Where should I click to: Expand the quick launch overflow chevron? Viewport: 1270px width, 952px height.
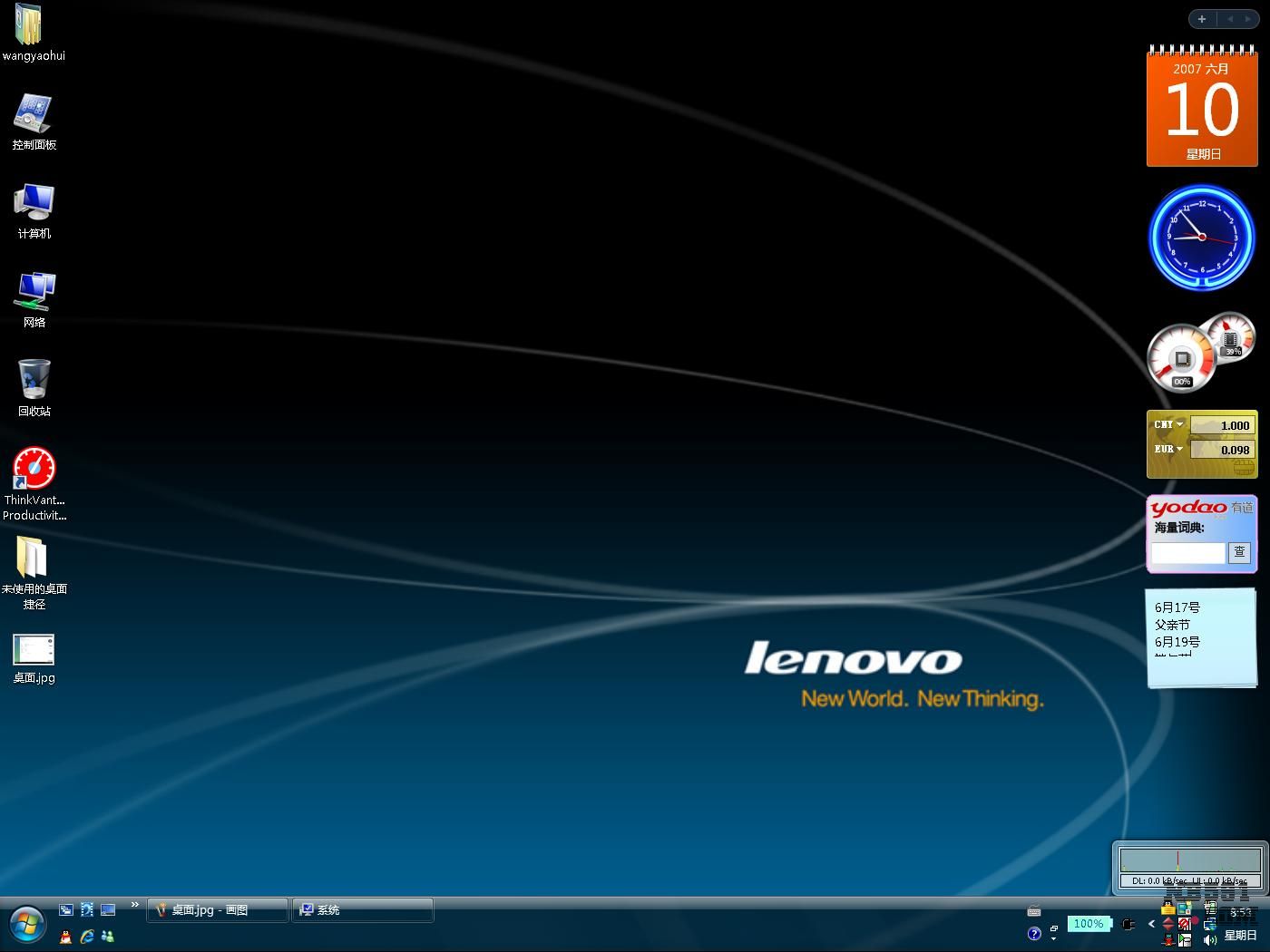(x=135, y=905)
